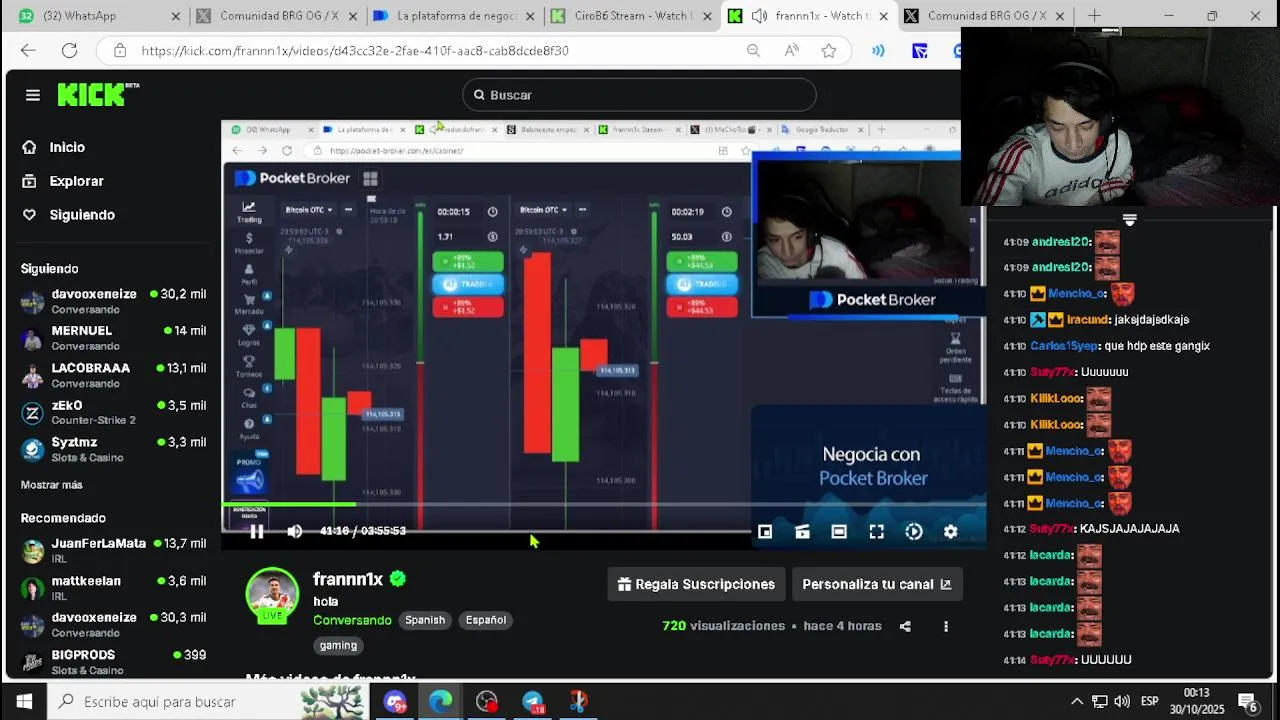This screenshot has width=1280, height=720.
Task: Seek on the video progress bar
Action: (604, 505)
